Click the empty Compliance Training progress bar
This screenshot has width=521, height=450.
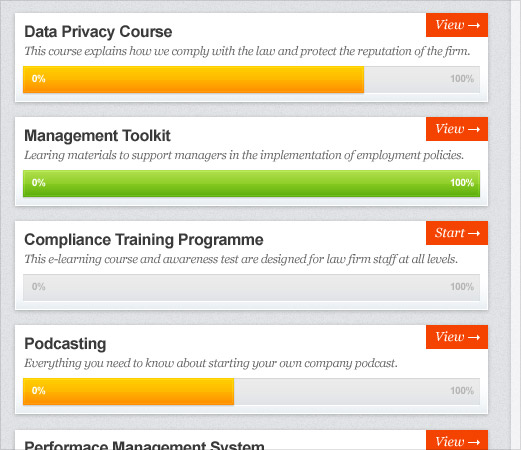(x=252, y=287)
